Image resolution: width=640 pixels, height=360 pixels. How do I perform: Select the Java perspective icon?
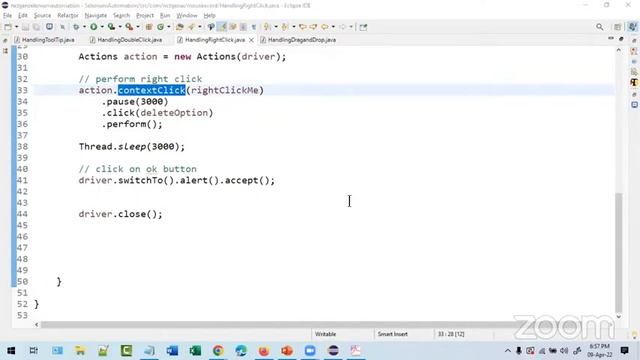tap(632, 27)
